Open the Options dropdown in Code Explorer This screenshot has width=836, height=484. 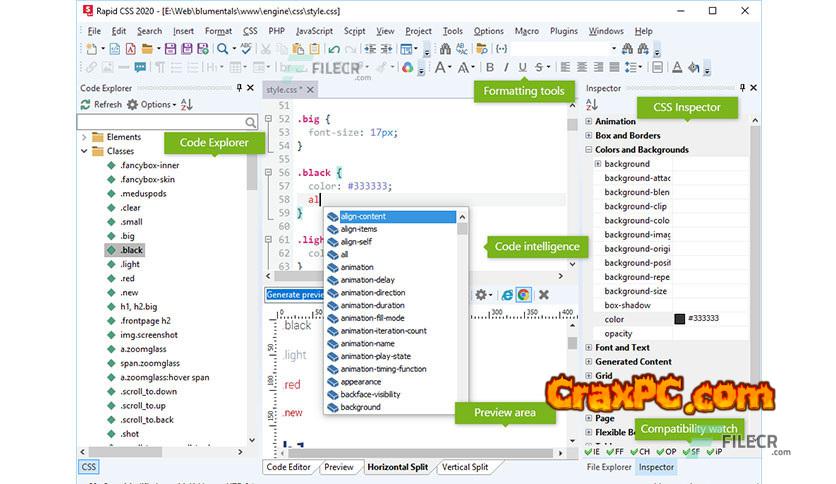click(x=156, y=104)
